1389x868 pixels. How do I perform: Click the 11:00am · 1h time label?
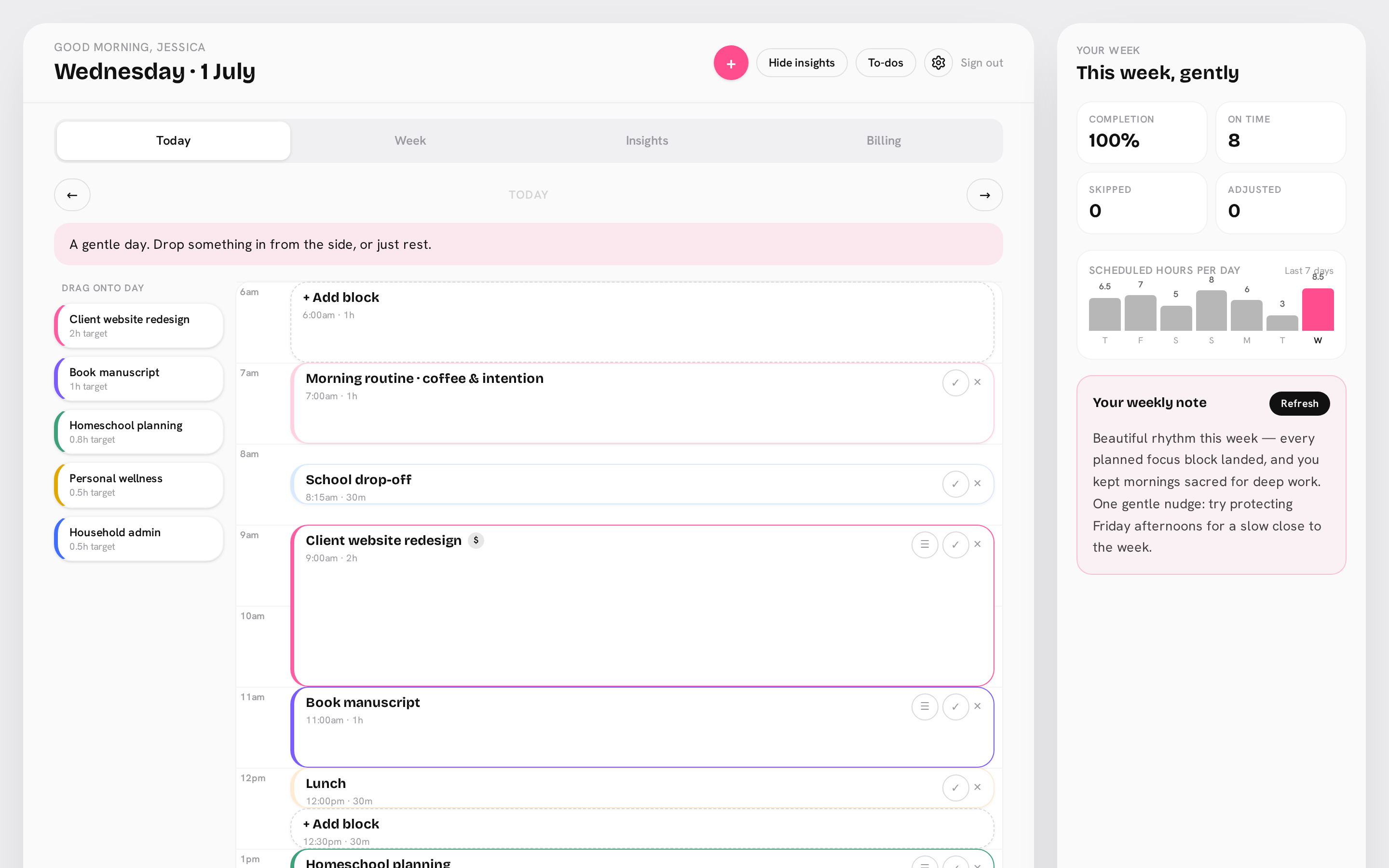coord(334,720)
